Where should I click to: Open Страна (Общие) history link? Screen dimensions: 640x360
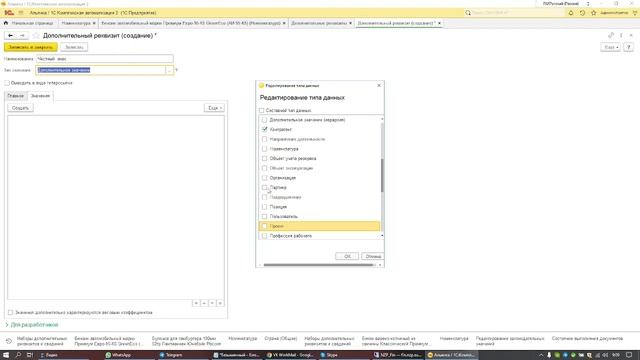pos(281,338)
